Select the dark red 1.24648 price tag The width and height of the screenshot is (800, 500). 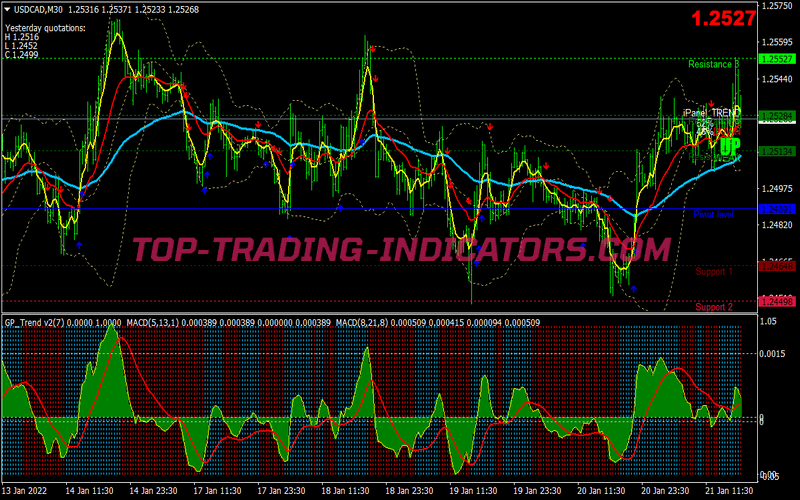(777, 266)
